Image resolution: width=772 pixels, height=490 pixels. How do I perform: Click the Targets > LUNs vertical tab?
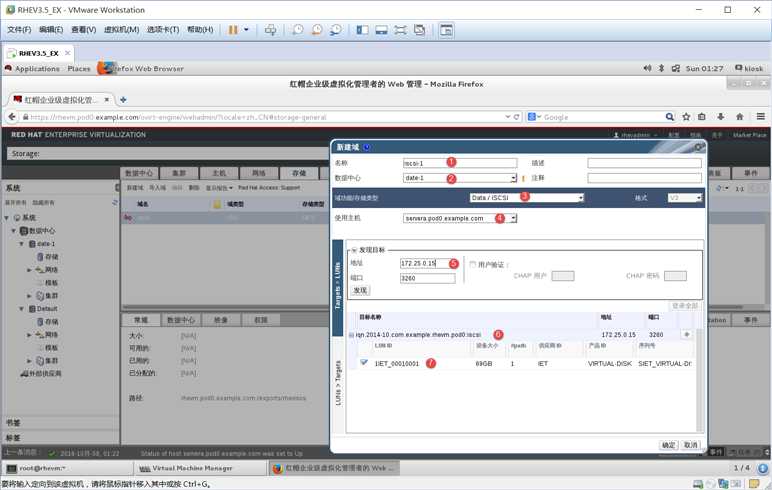(x=338, y=287)
